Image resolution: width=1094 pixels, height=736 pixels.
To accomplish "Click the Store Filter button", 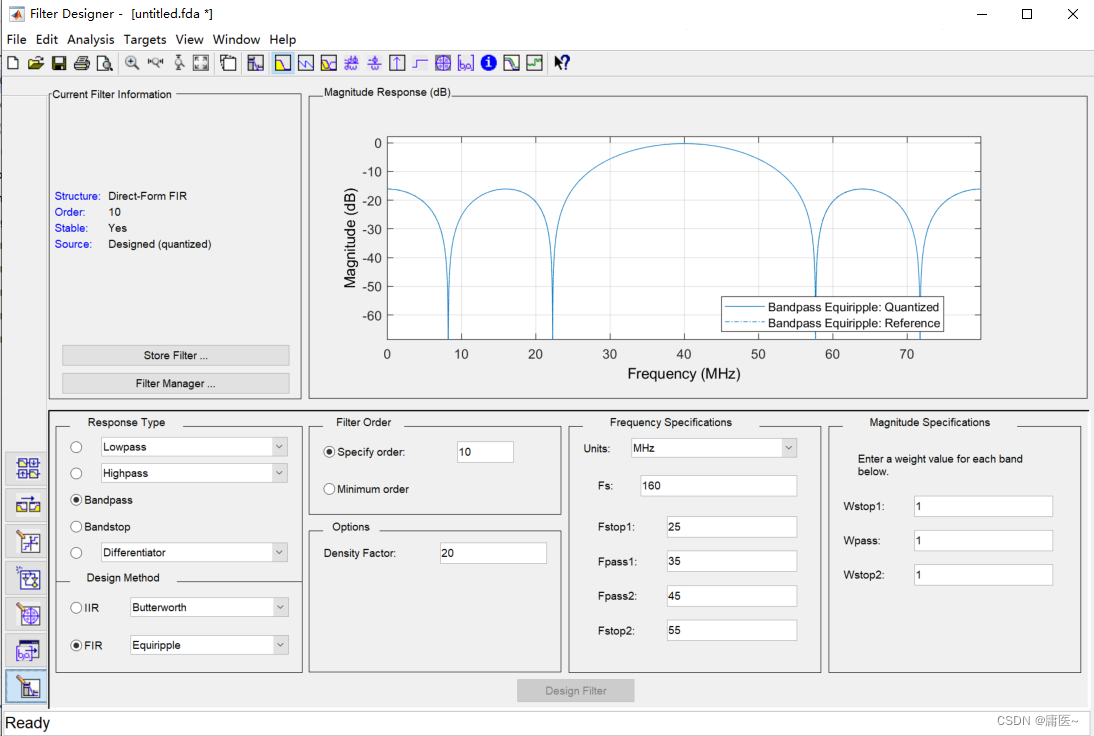I will tap(176, 355).
